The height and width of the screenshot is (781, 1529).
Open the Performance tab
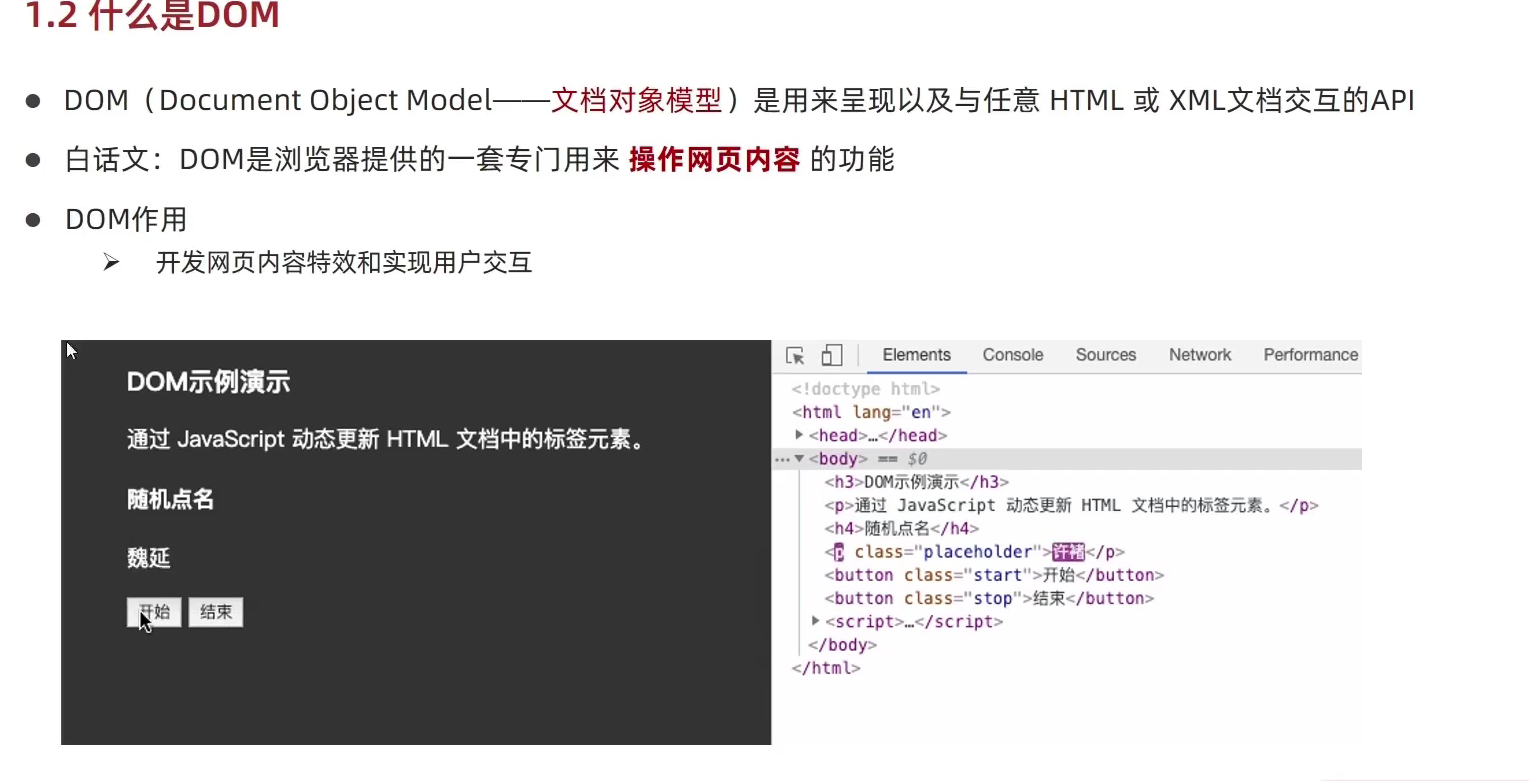click(1309, 355)
